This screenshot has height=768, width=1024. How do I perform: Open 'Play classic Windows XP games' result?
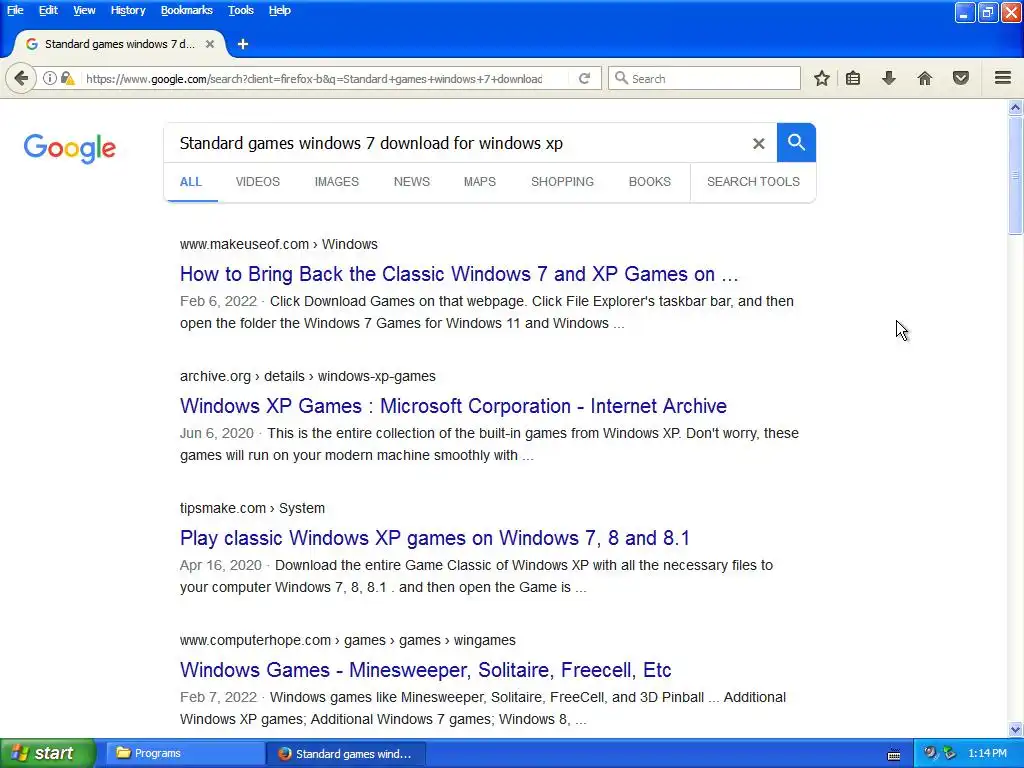(x=435, y=537)
